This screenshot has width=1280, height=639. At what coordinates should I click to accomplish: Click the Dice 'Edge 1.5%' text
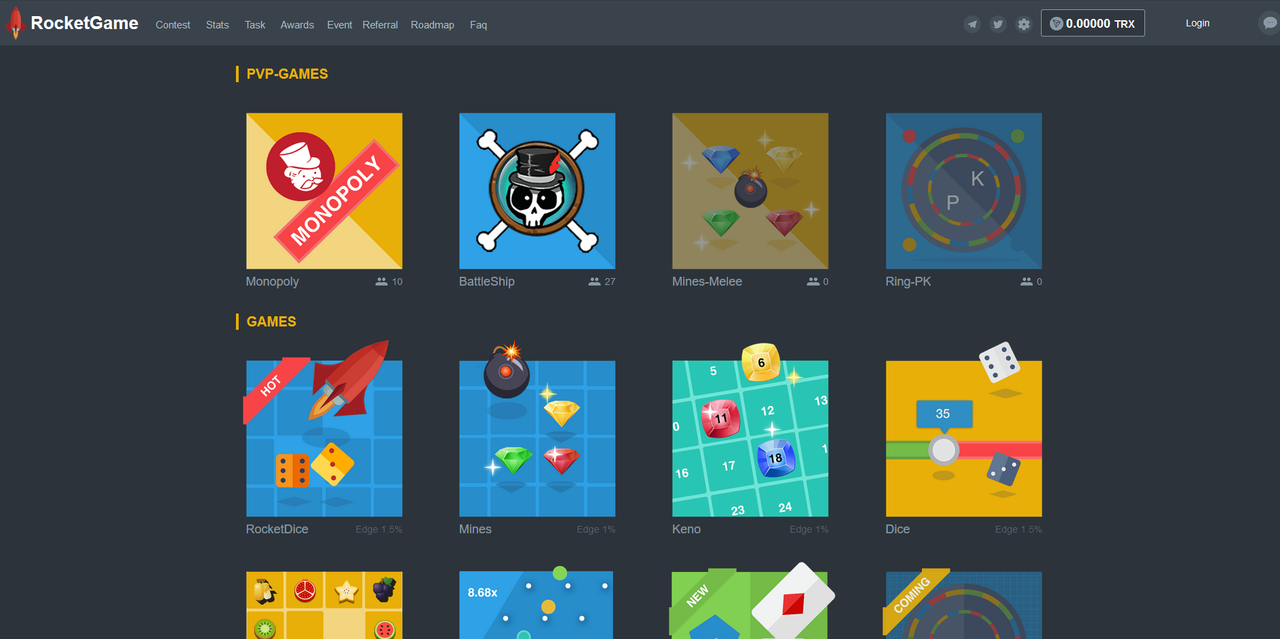click(1018, 530)
